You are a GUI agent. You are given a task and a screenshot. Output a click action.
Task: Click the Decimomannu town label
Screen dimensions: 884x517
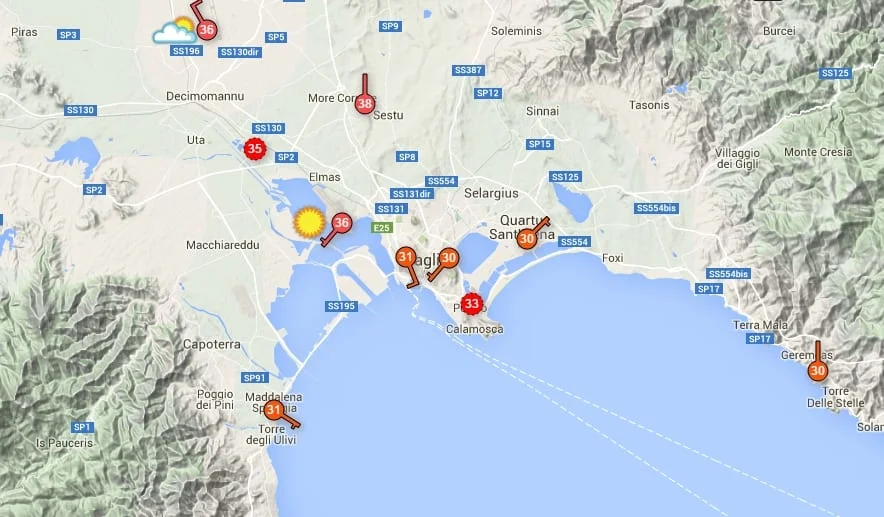pos(205,96)
